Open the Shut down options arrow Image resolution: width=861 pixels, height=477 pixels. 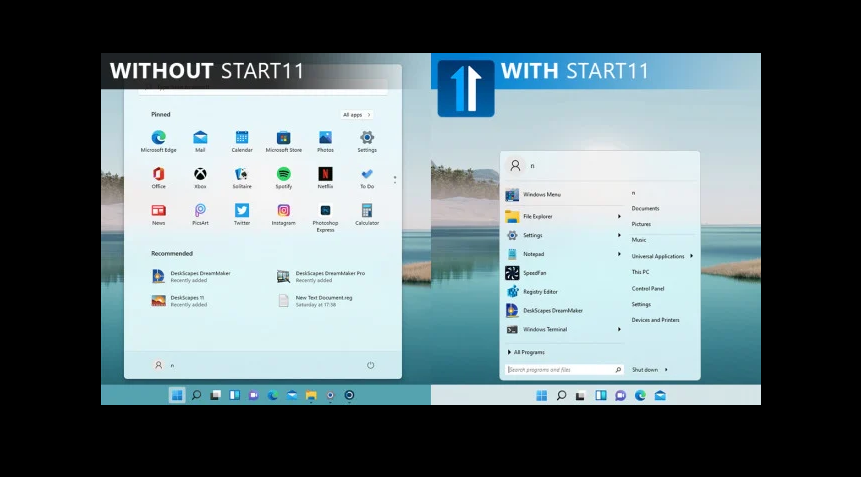[666, 370]
